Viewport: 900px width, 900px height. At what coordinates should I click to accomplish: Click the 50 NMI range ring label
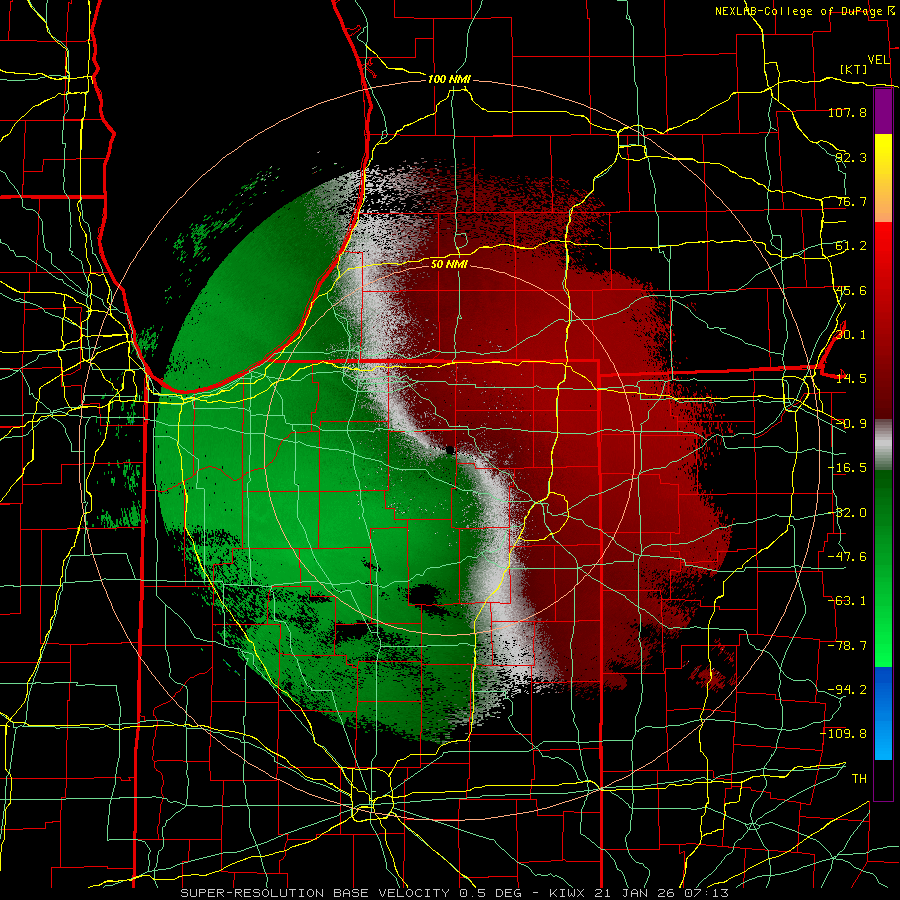tap(449, 264)
